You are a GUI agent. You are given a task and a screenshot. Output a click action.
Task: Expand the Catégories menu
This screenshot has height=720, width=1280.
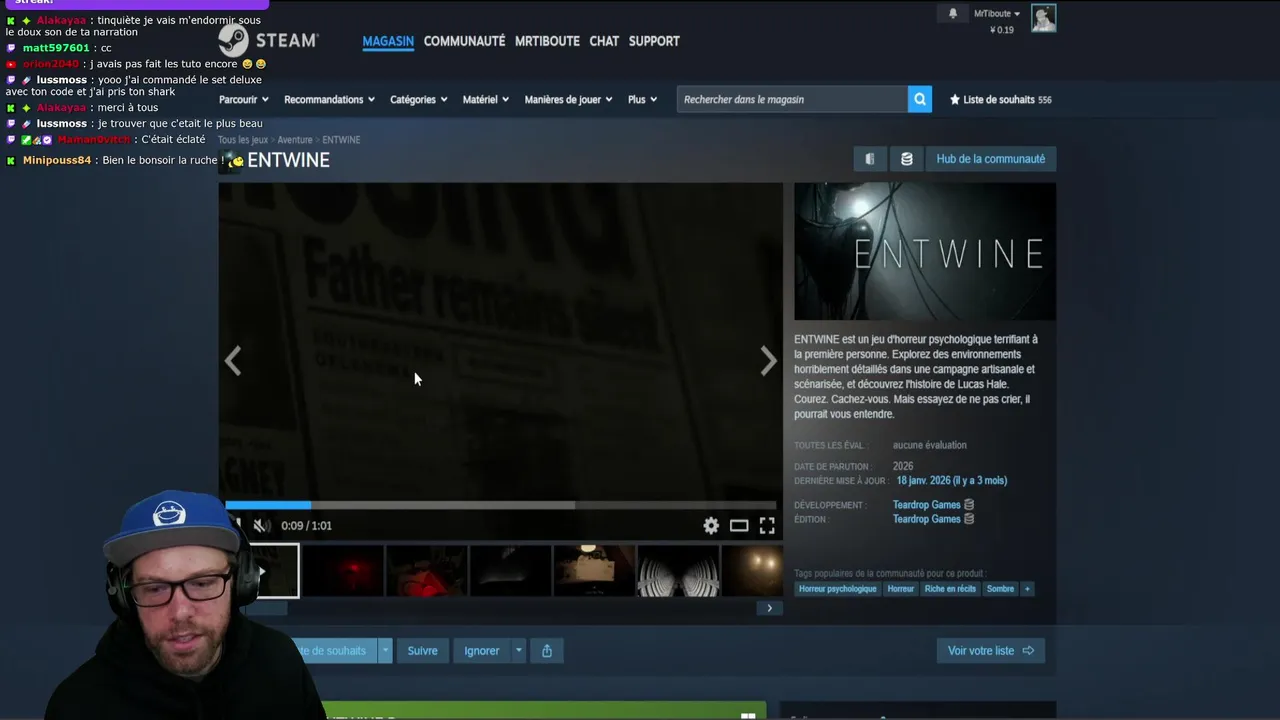[x=418, y=99]
